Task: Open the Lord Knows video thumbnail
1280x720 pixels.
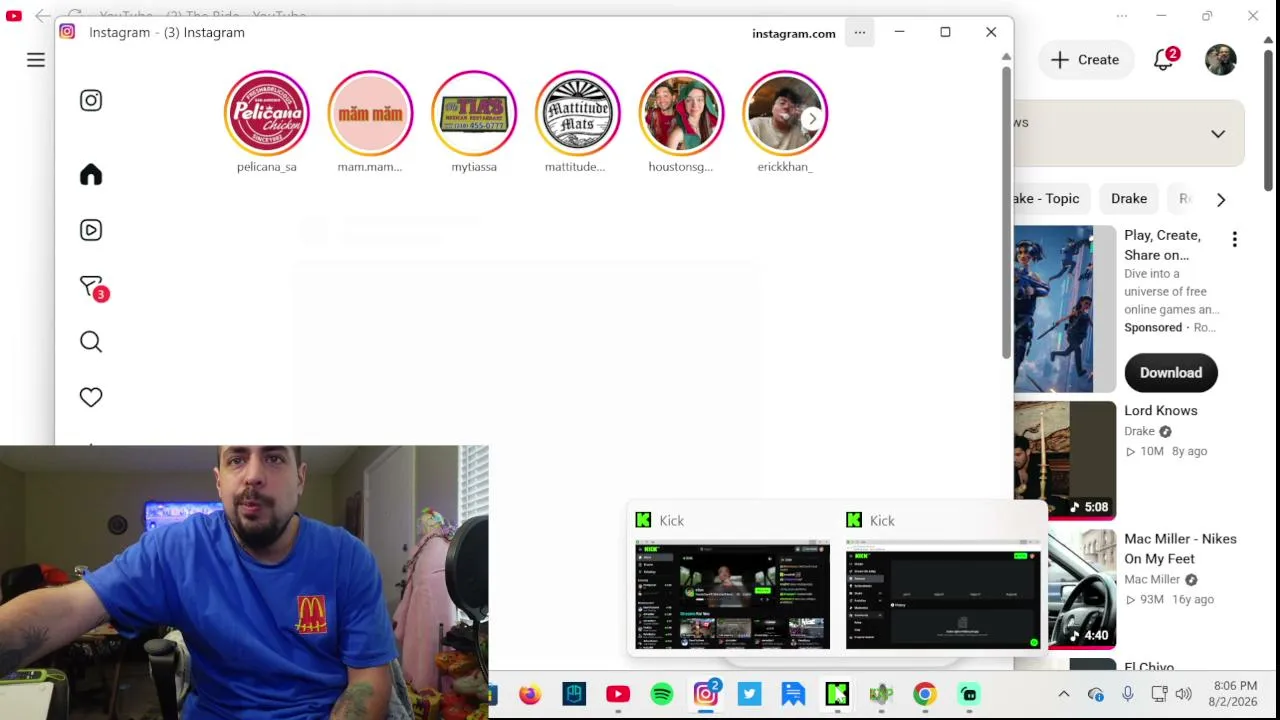Action: click(x=1065, y=460)
